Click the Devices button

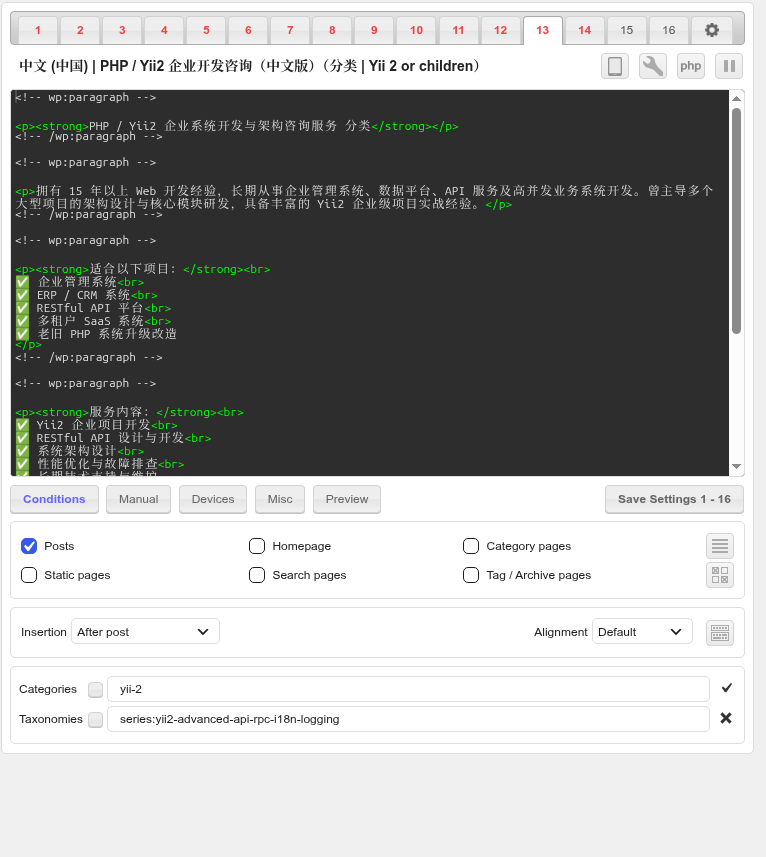213,499
